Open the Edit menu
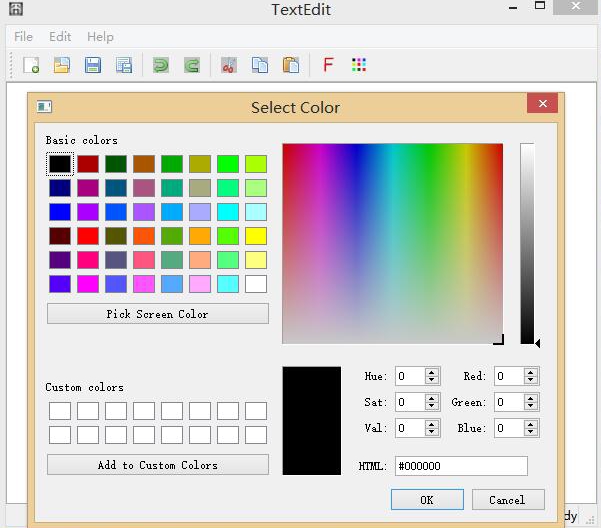Viewport: 601px width, 528px height. (60, 37)
